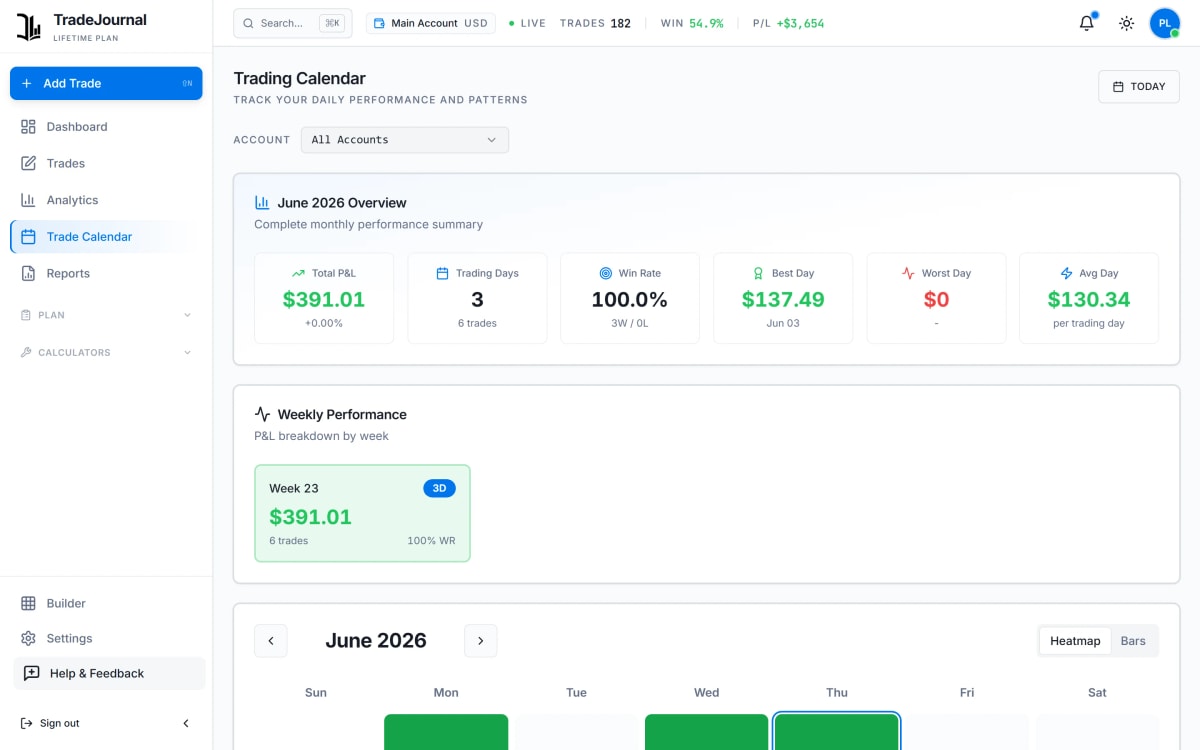Click the TODAY button
Viewport: 1200px width, 750px height.
point(1138,86)
